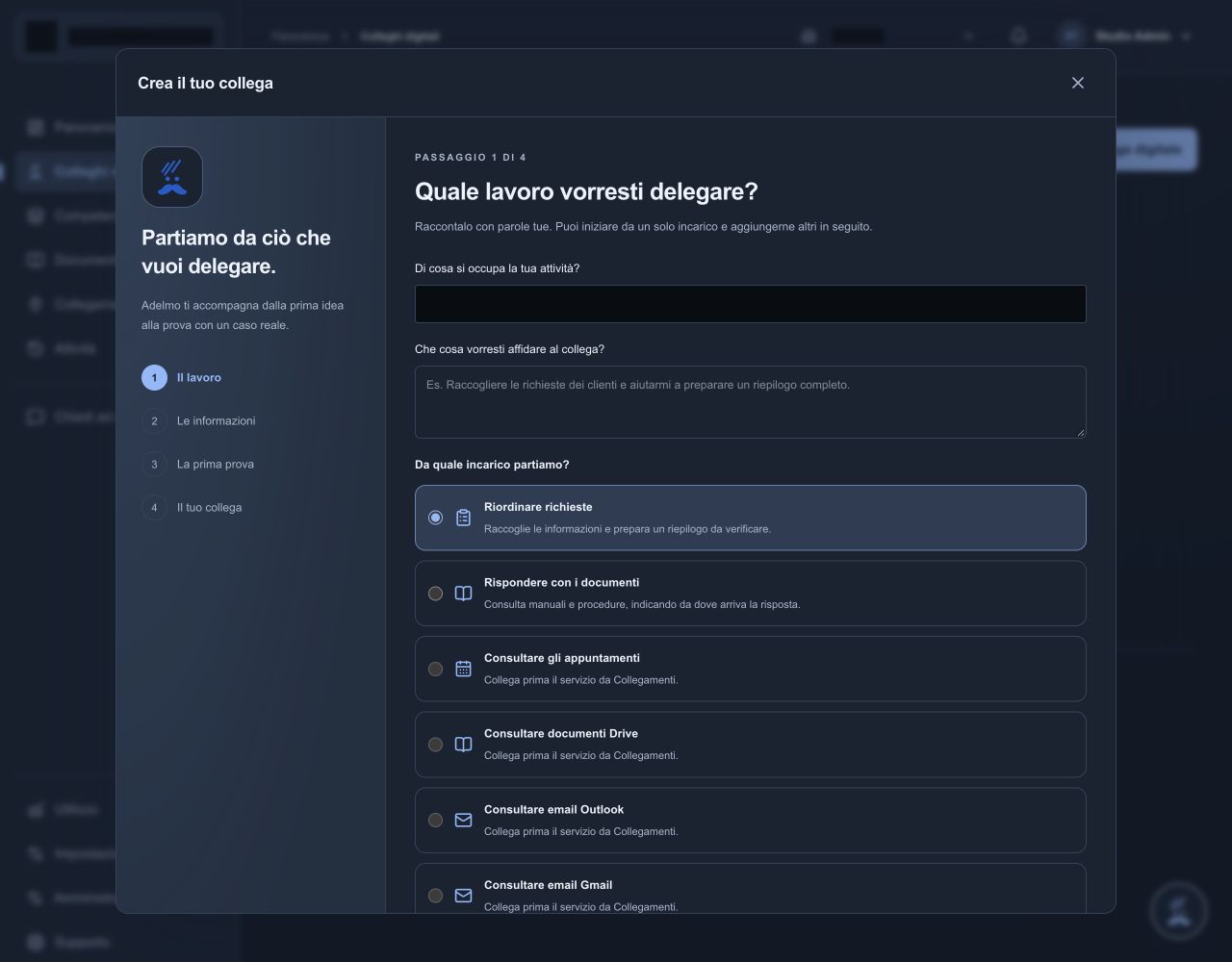Select the Rispondere con i documenti radio

point(435,594)
